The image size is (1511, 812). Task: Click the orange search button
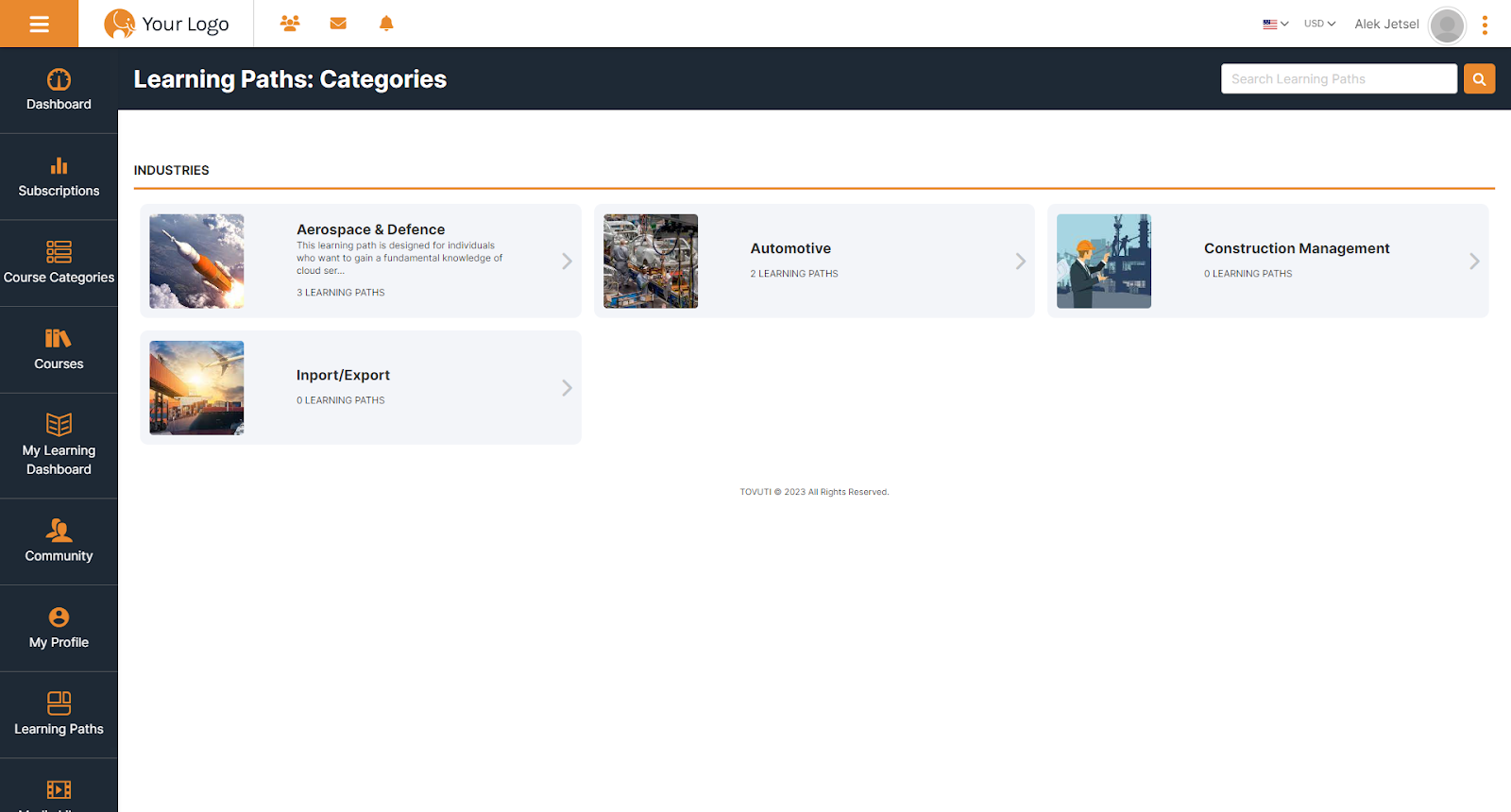point(1479,79)
